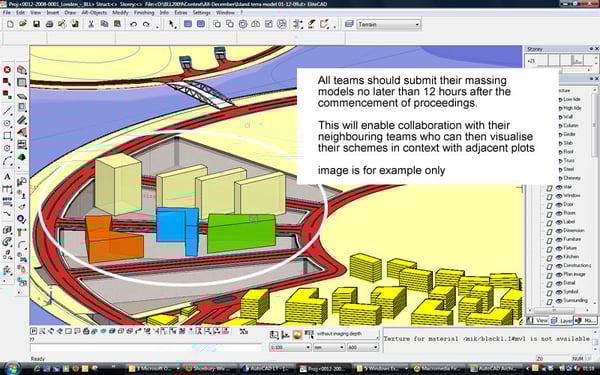Save the drawing with the floppy icon
600x375 pixels.
(x=36, y=24)
